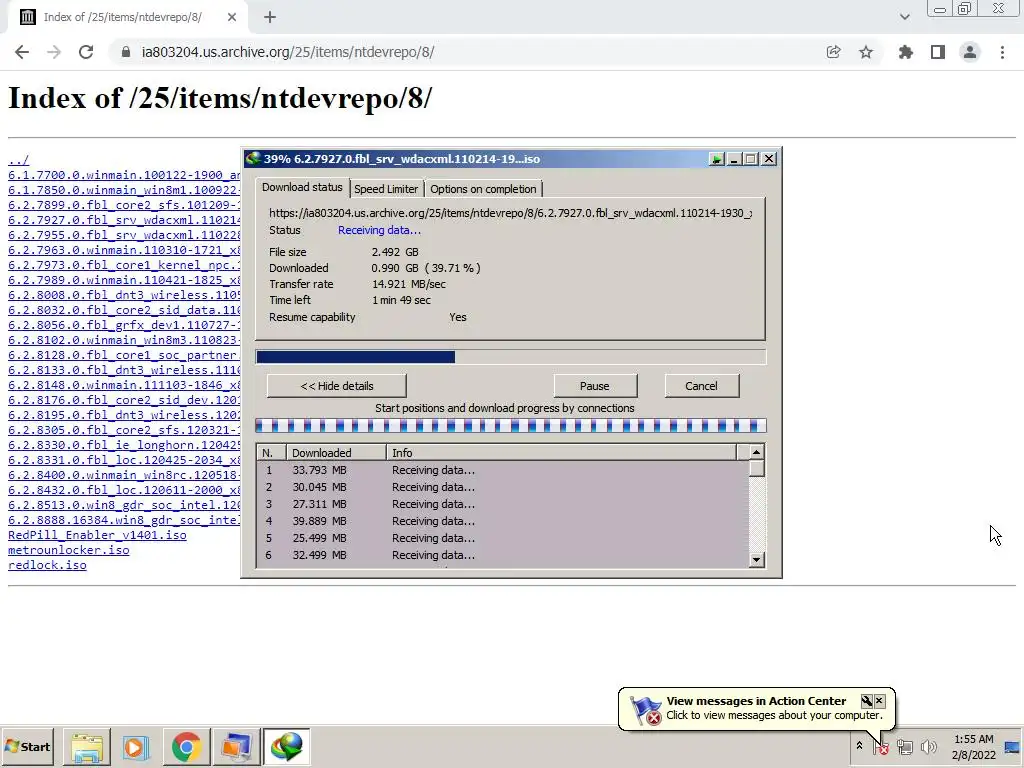Select connection row 1 with 33.793 MB
1024x768 pixels.
point(503,470)
